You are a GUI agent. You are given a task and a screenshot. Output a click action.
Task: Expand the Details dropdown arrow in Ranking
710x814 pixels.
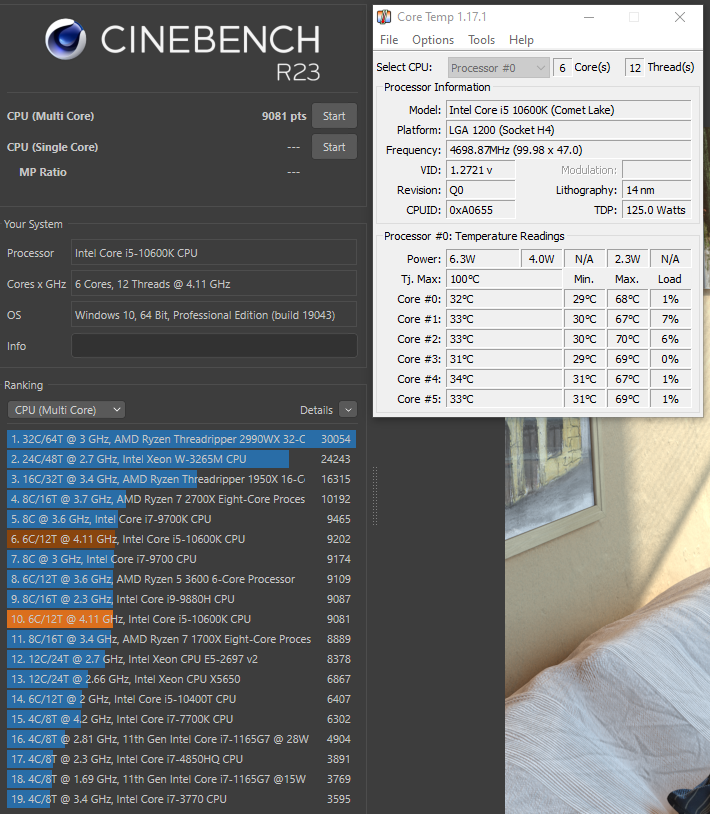click(x=348, y=410)
